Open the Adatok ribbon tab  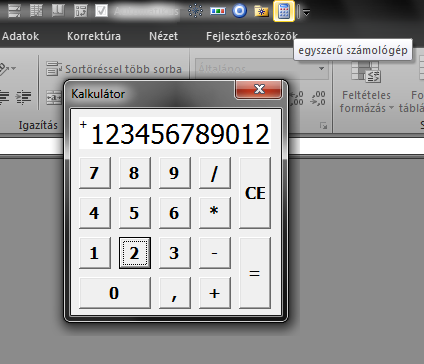click(x=20, y=36)
